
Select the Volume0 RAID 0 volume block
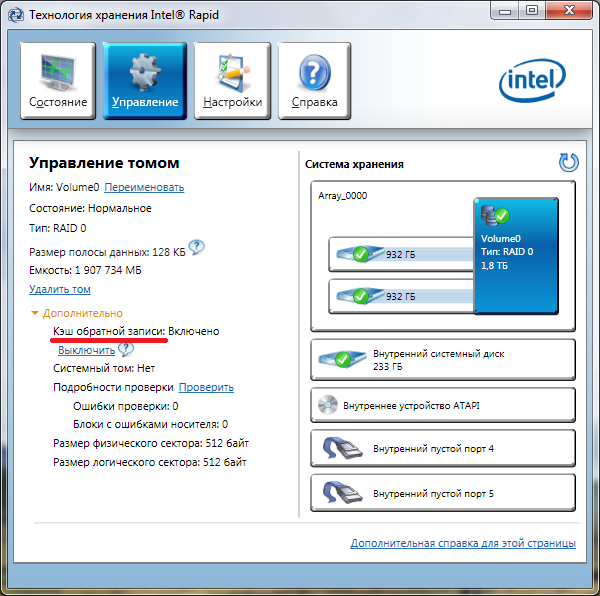(516, 256)
